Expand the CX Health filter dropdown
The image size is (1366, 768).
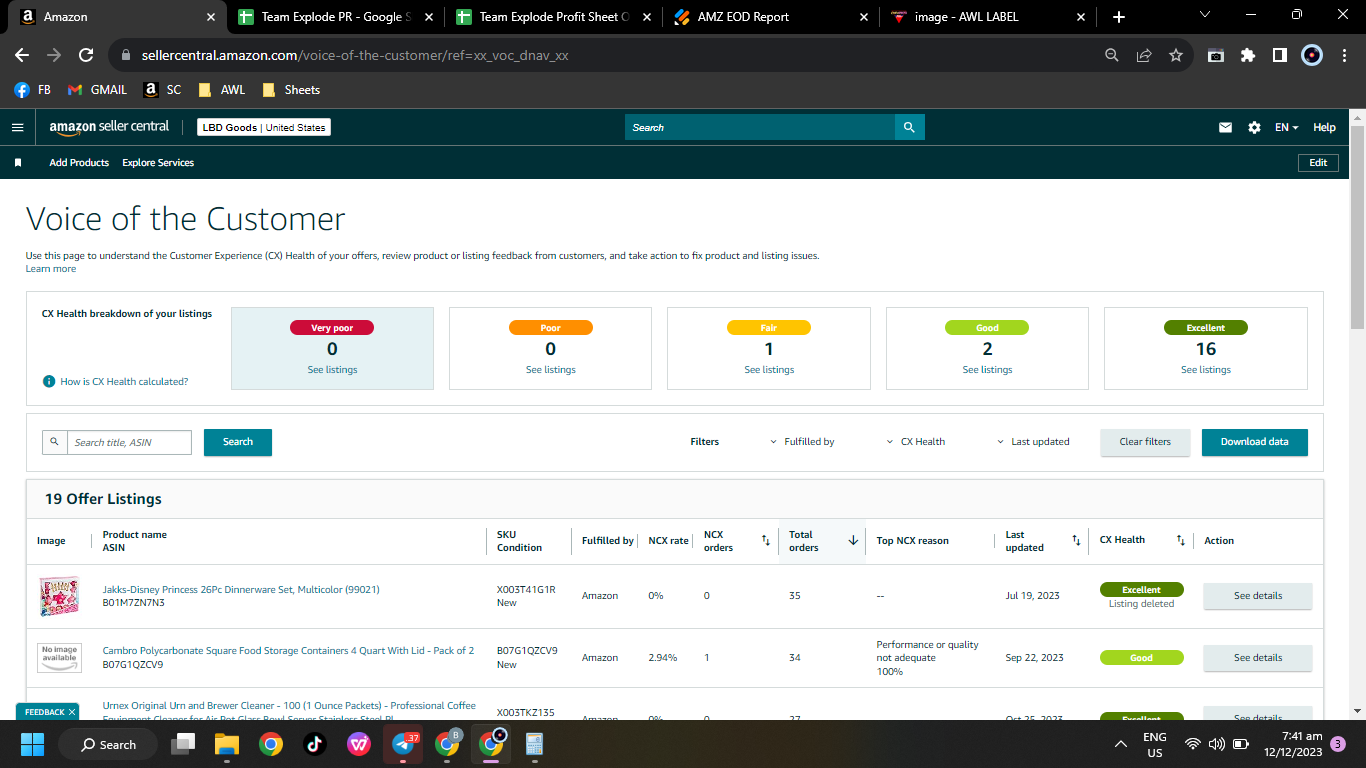[916, 442]
